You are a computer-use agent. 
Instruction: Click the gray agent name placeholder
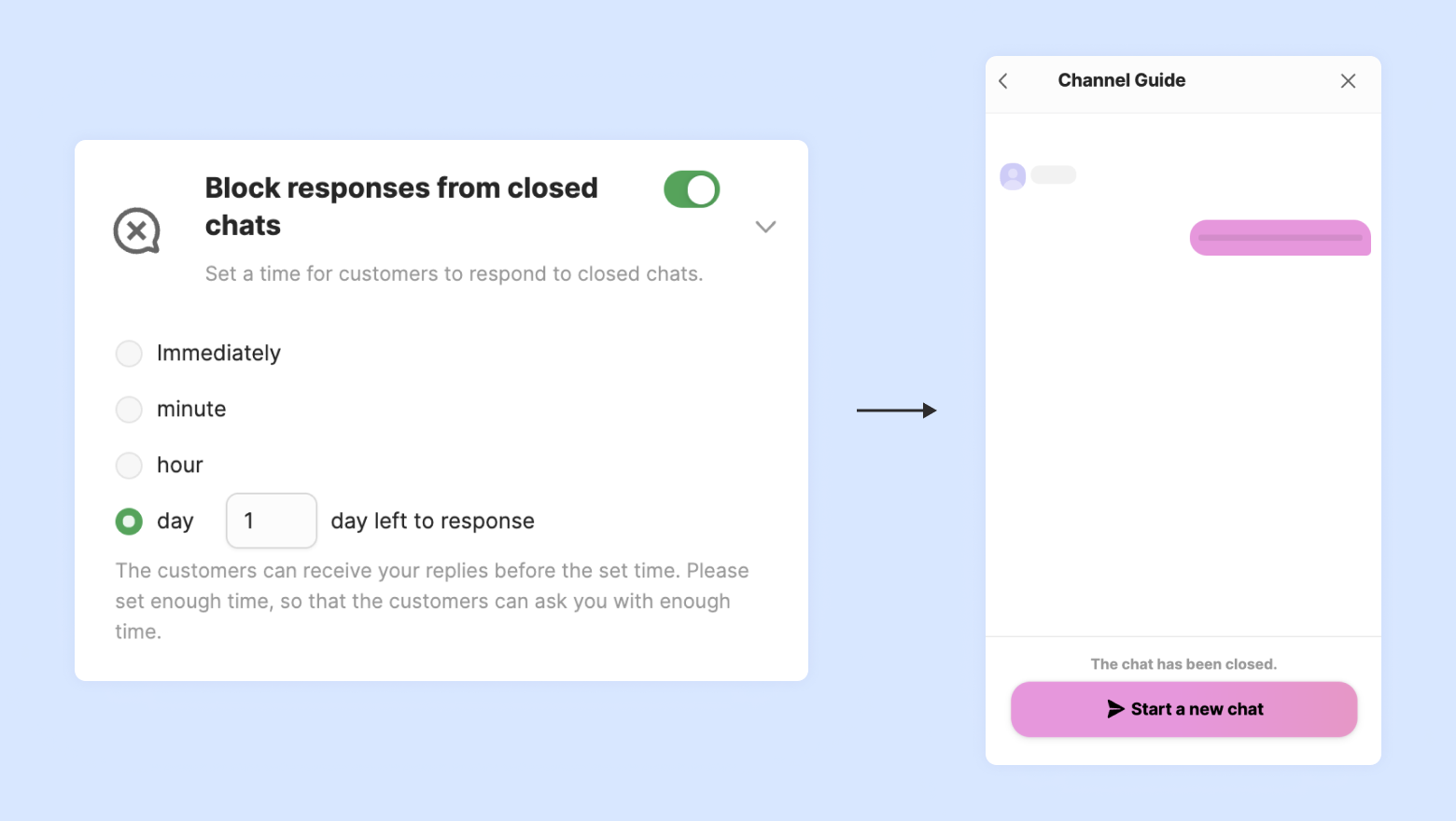1054,175
